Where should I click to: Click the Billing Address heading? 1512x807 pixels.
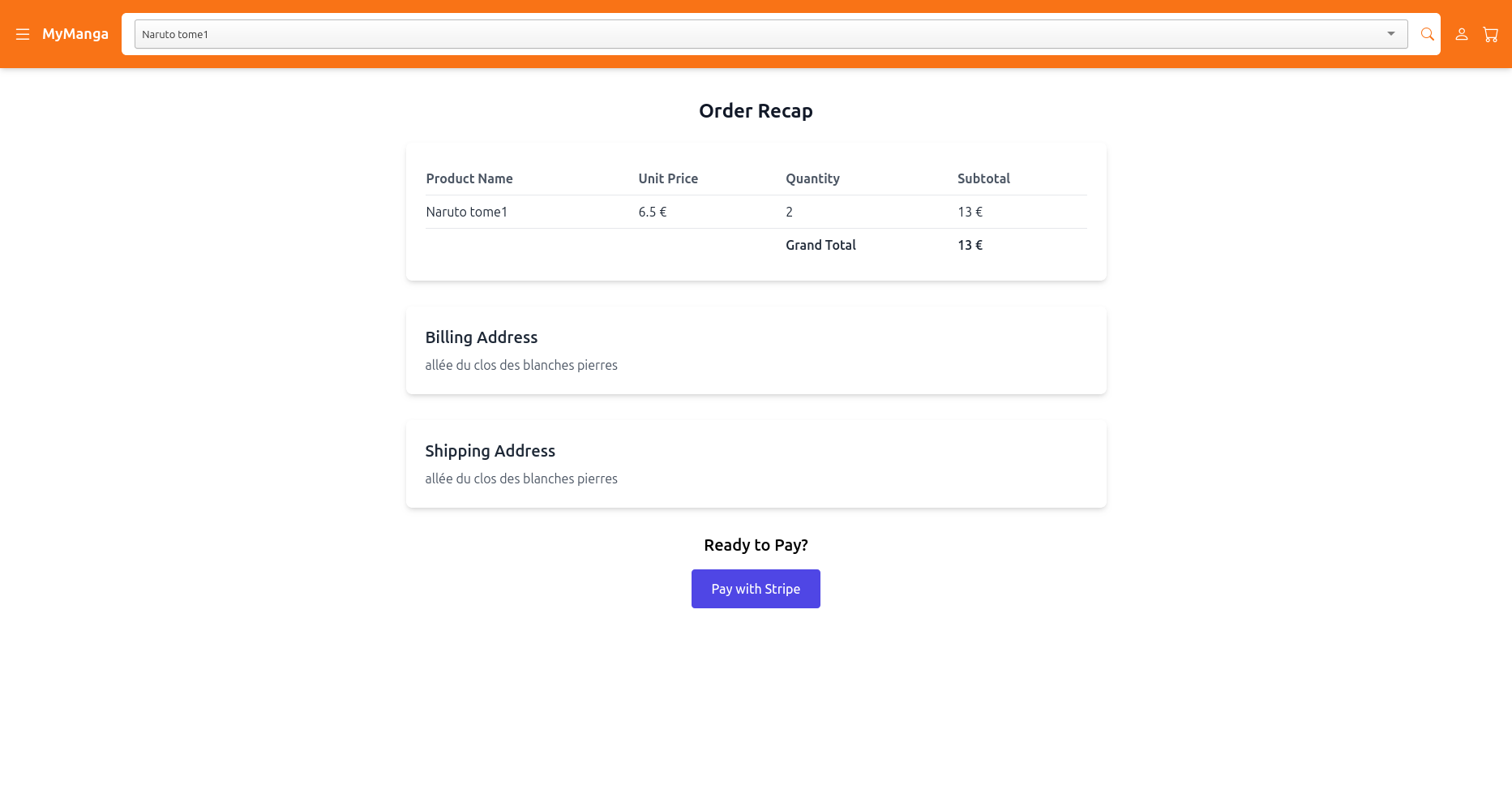coord(482,337)
